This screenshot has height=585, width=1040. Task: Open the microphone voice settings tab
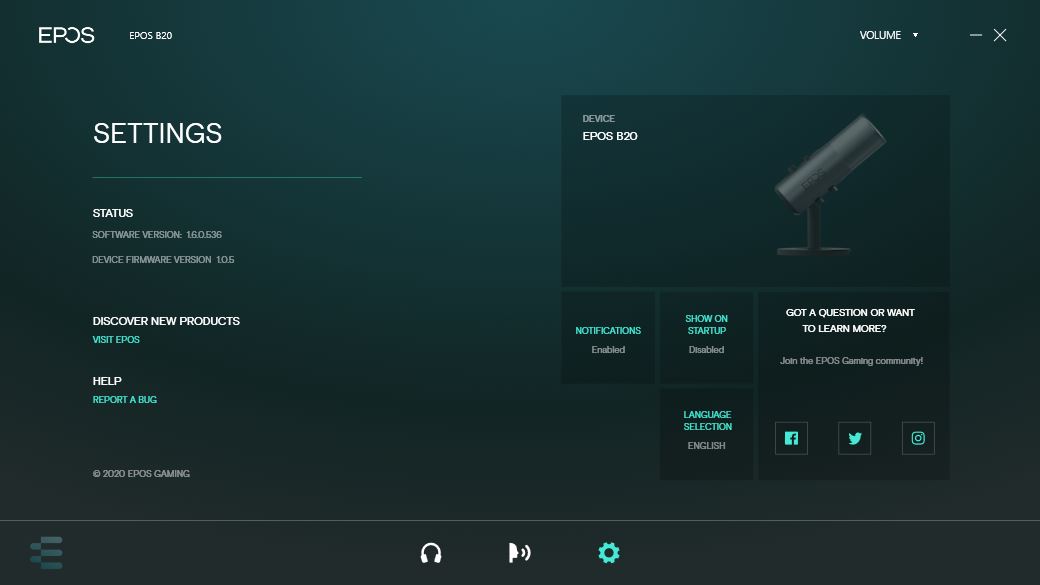tap(519, 552)
